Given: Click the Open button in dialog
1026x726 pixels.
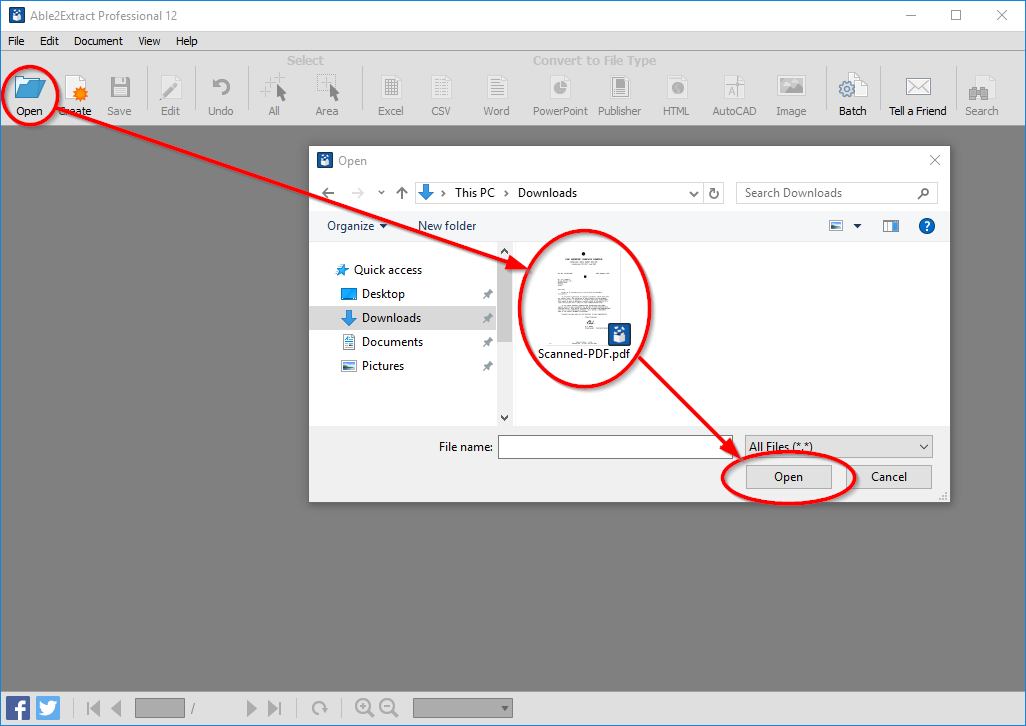Looking at the screenshot, I should [x=788, y=477].
